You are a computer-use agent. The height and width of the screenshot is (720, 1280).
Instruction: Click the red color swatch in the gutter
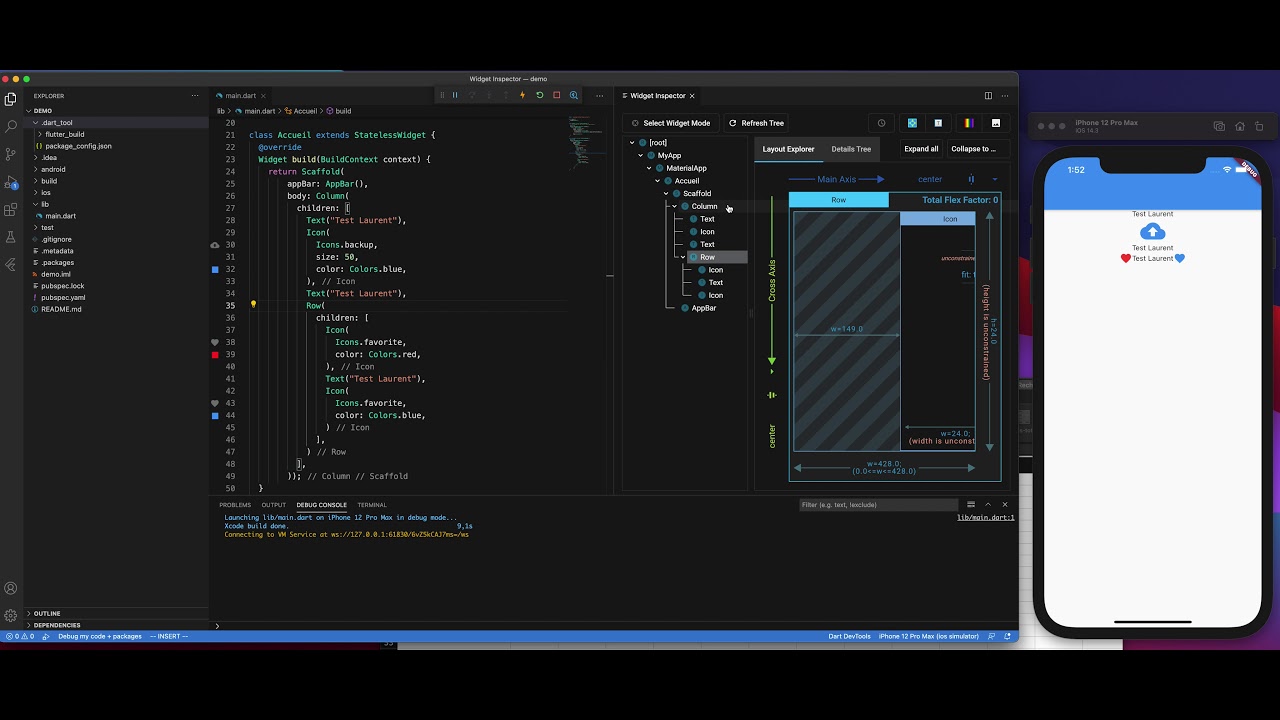[215, 355]
